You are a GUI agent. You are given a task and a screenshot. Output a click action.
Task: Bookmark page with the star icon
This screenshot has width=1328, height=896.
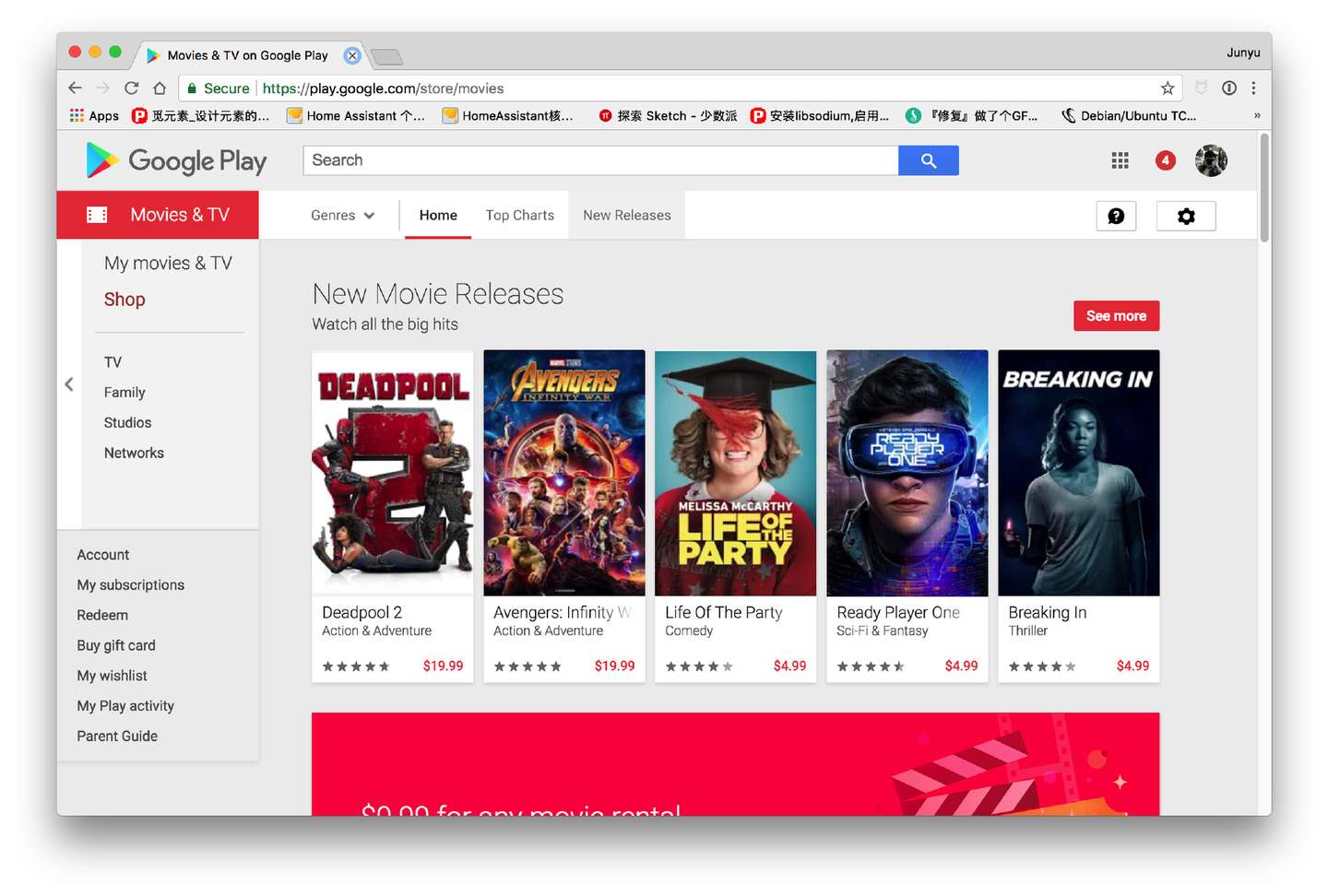1168,88
